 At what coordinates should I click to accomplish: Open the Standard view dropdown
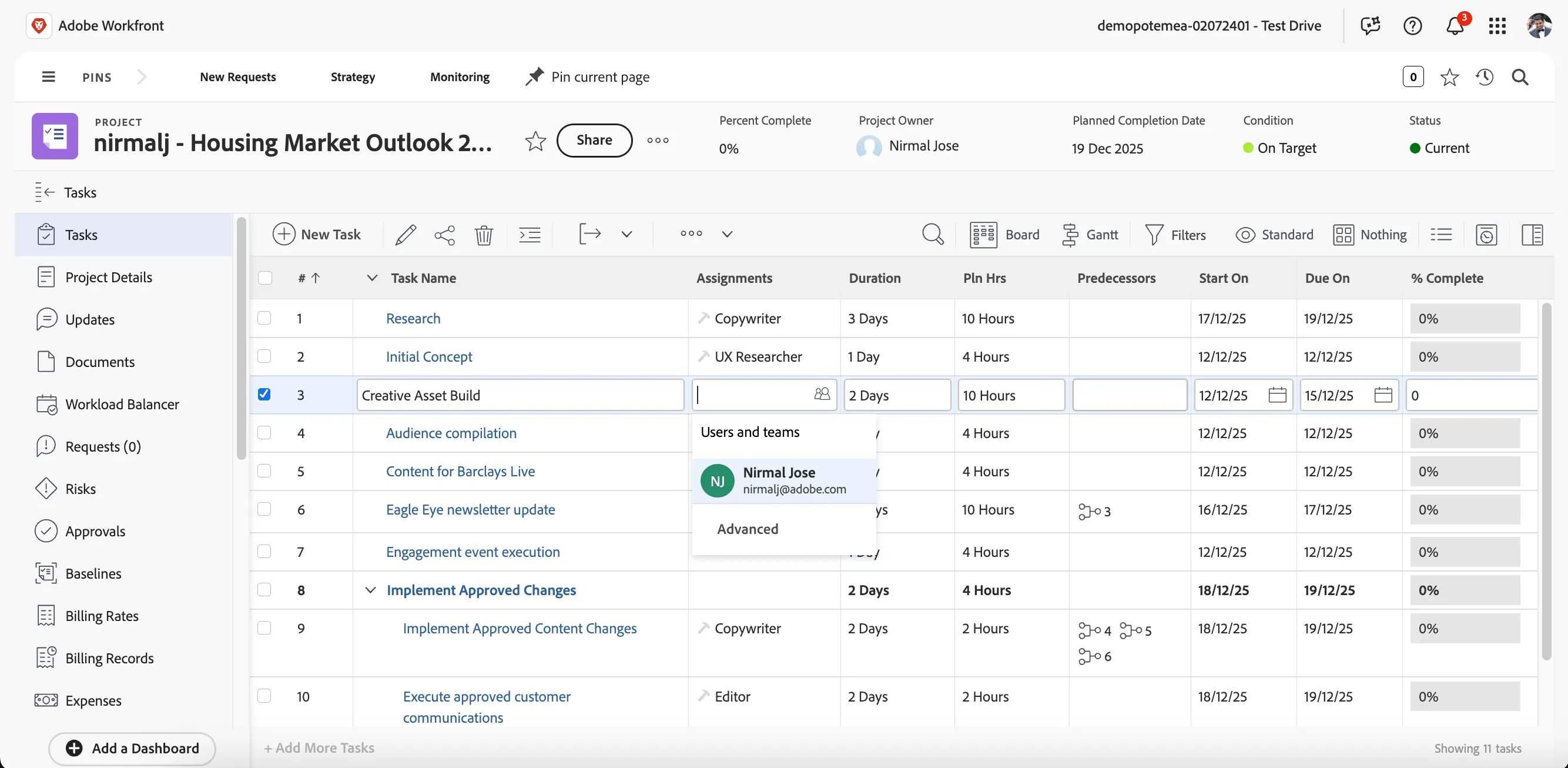[x=1274, y=235]
